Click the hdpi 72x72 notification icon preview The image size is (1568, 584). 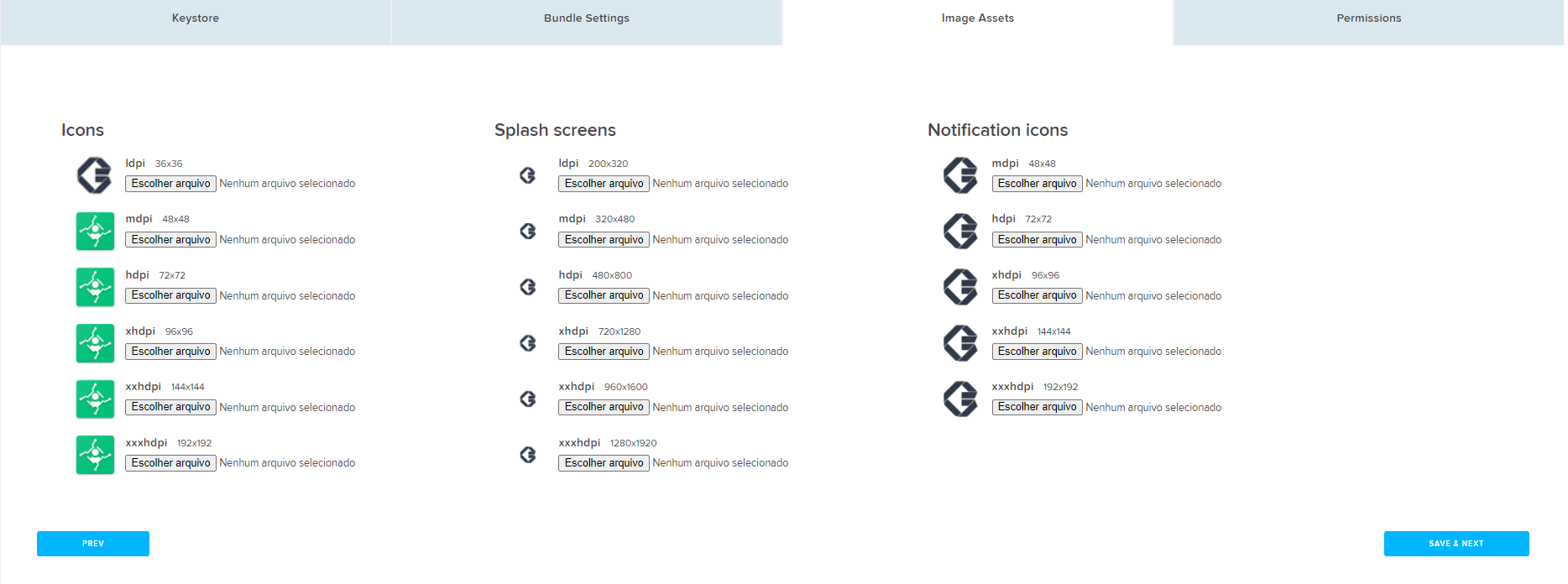pos(961,231)
